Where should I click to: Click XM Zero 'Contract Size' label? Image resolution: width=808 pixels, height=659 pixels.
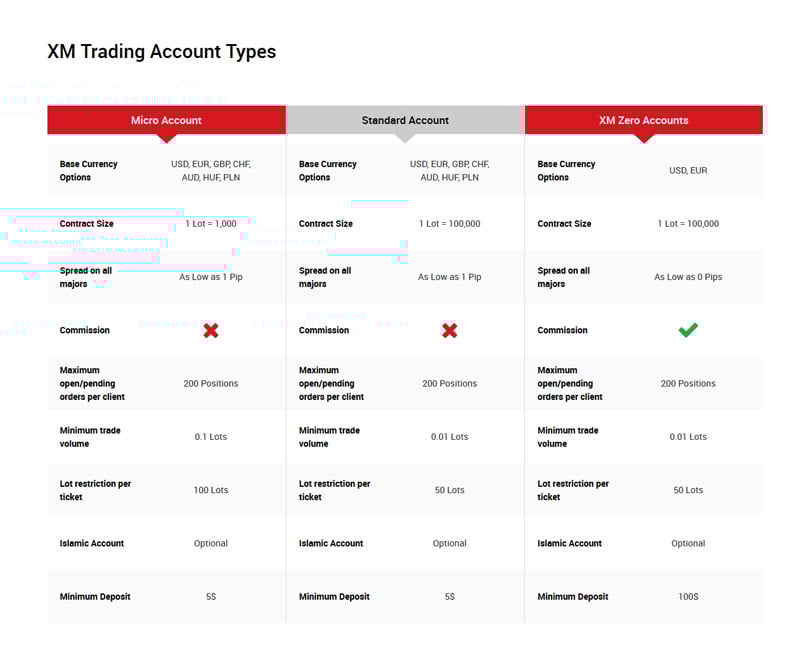564,224
